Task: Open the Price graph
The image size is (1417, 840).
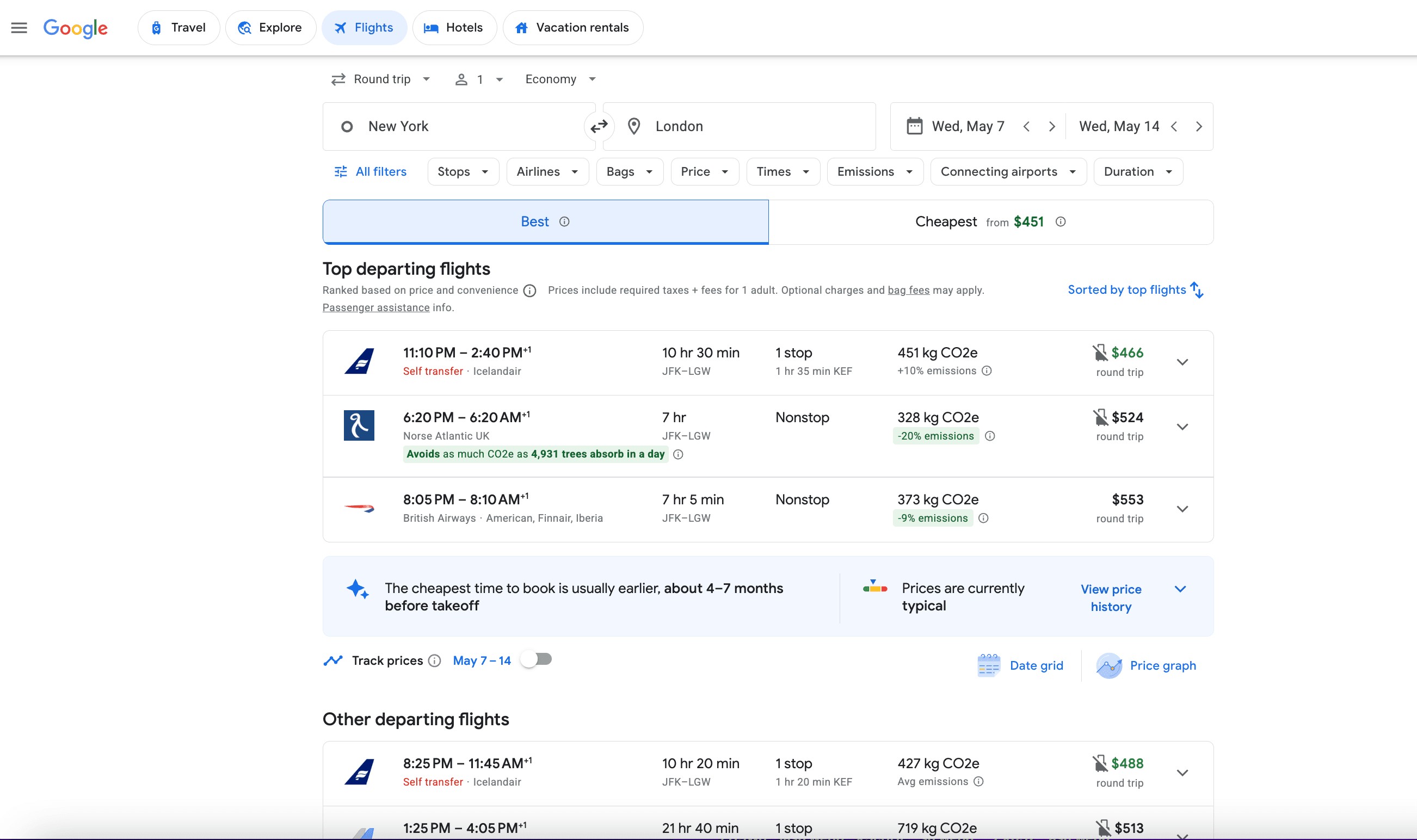Action: [1147, 666]
